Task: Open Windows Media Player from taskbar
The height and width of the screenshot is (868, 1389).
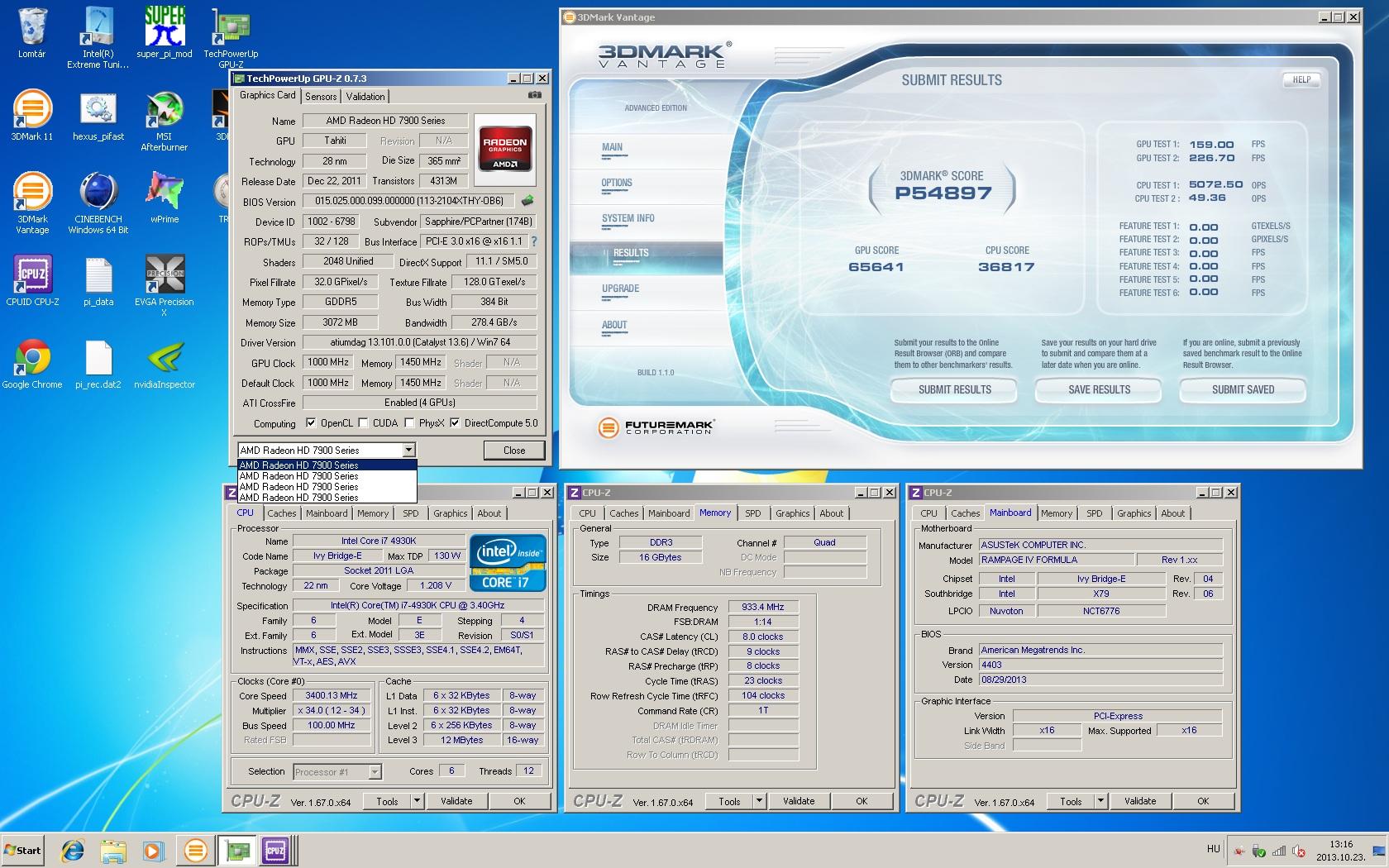Action: tap(153, 850)
